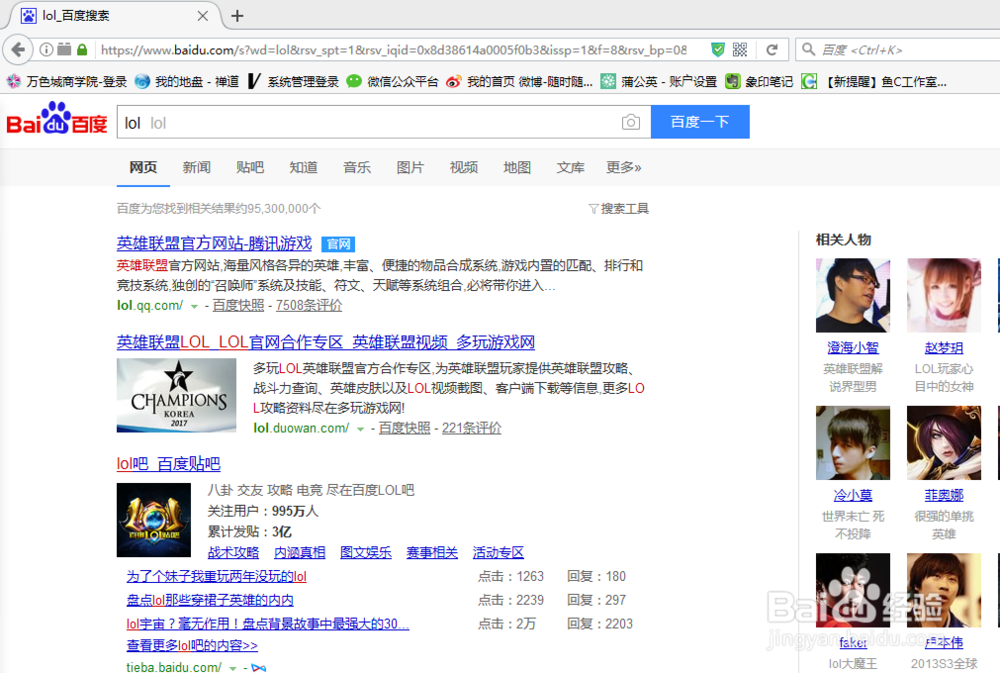Image resolution: width=1000 pixels, height=673 pixels.
Task: Reload the page with the refresh icon
Action: [772, 49]
